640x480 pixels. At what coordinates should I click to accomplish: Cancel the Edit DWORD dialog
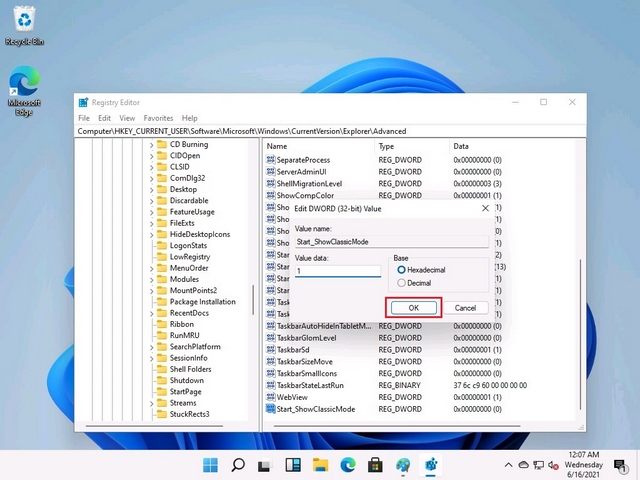pyautogui.click(x=465, y=308)
